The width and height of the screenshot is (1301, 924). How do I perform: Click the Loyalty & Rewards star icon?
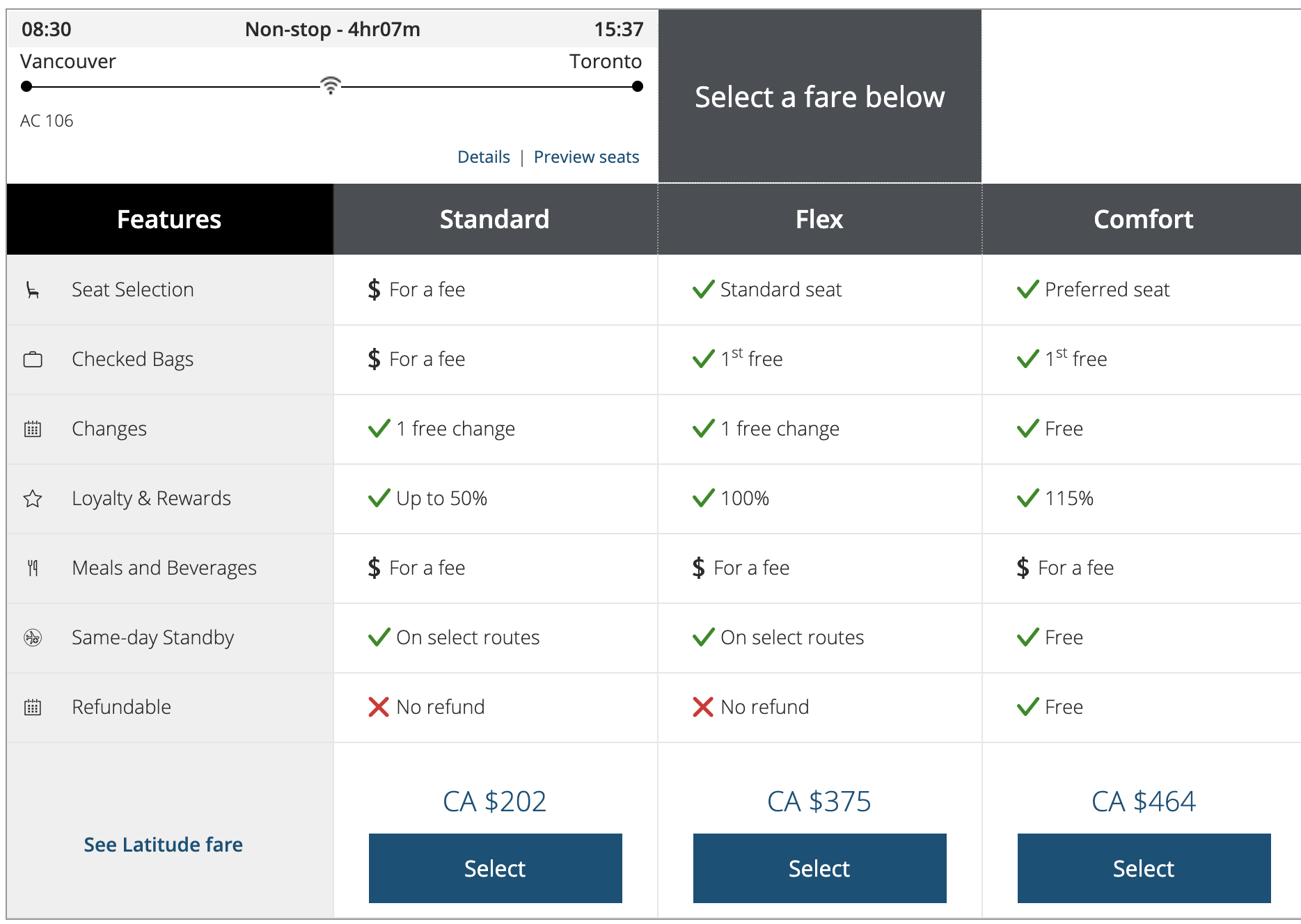click(33, 499)
